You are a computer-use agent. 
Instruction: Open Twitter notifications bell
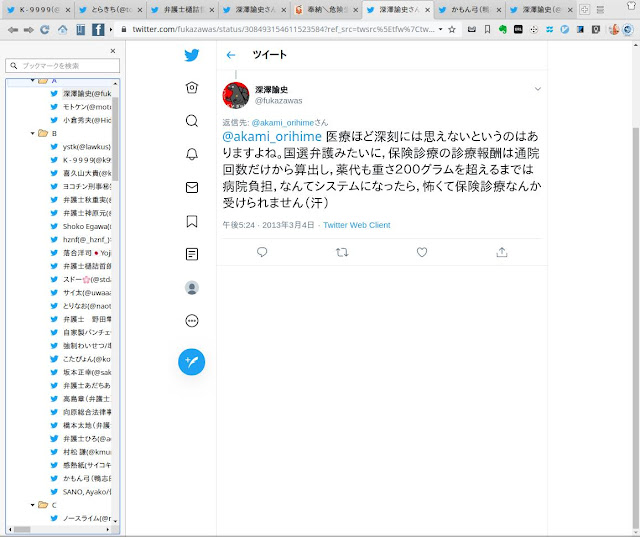click(192, 154)
